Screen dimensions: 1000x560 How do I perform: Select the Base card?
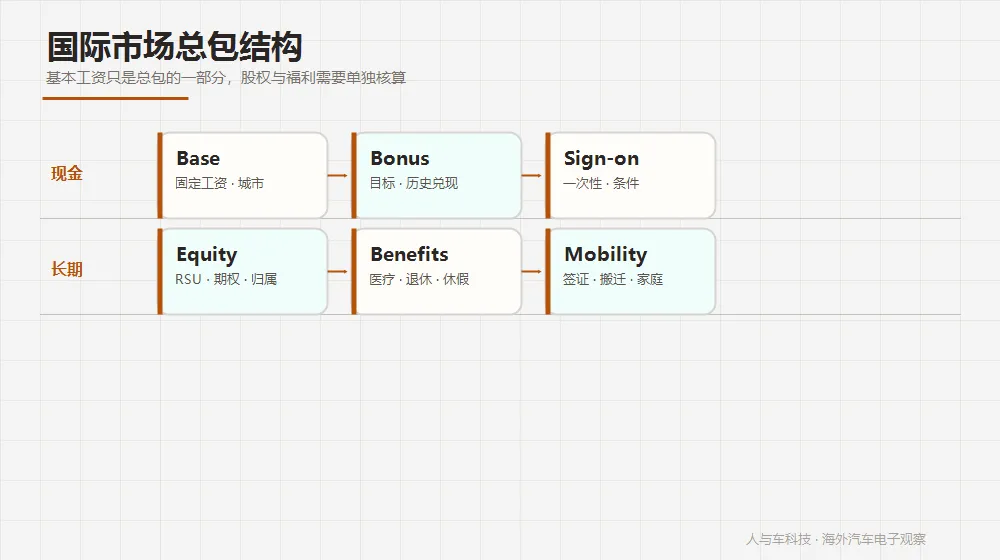(x=242, y=175)
